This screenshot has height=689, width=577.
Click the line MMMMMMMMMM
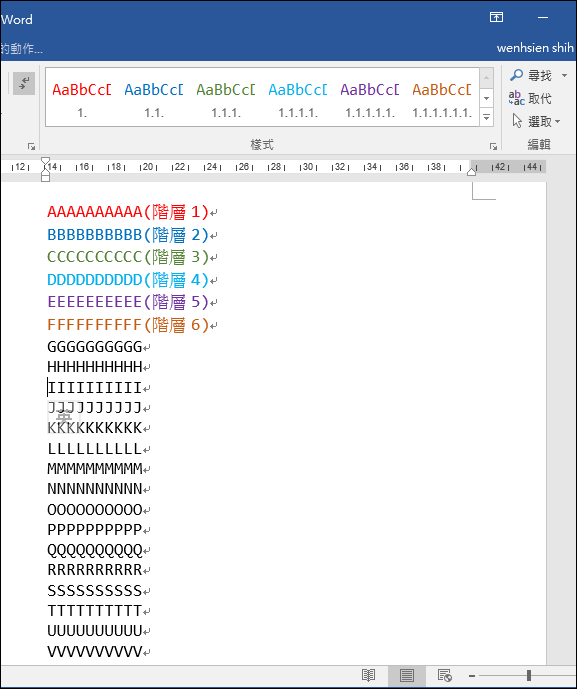pyautogui.click(x=95, y=469)
